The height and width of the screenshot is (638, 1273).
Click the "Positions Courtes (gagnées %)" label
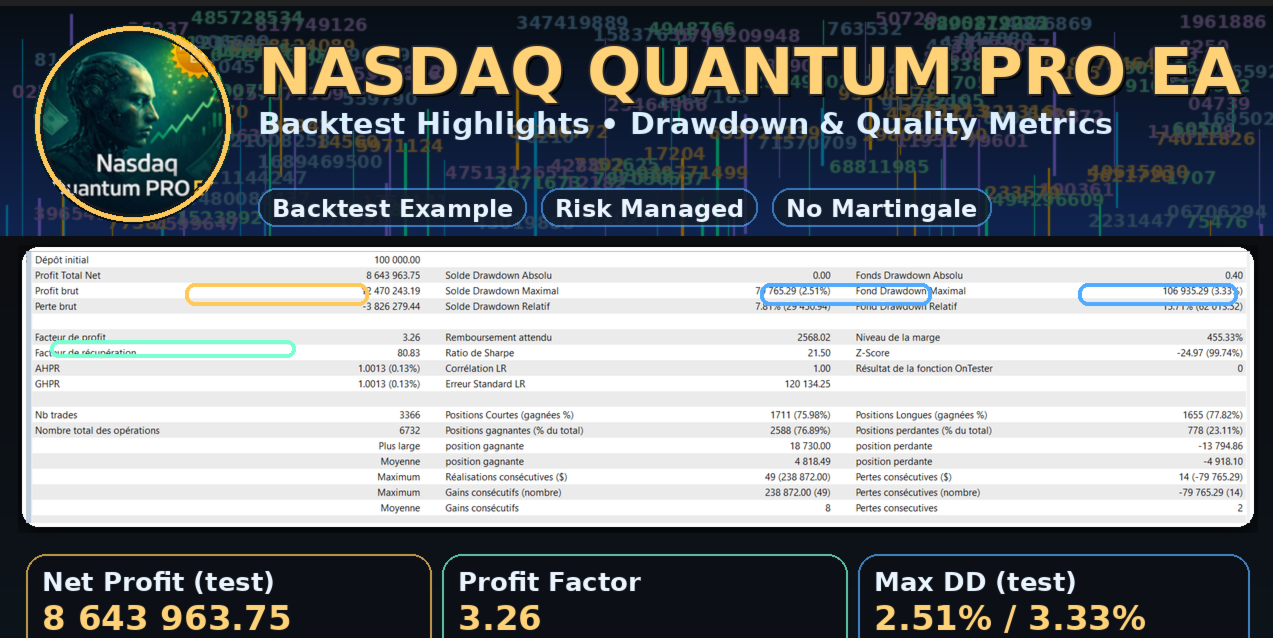510,415
